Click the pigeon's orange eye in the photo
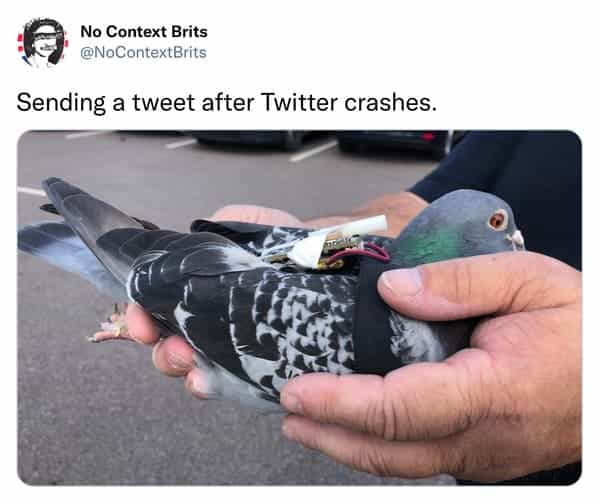 (498, 220)
